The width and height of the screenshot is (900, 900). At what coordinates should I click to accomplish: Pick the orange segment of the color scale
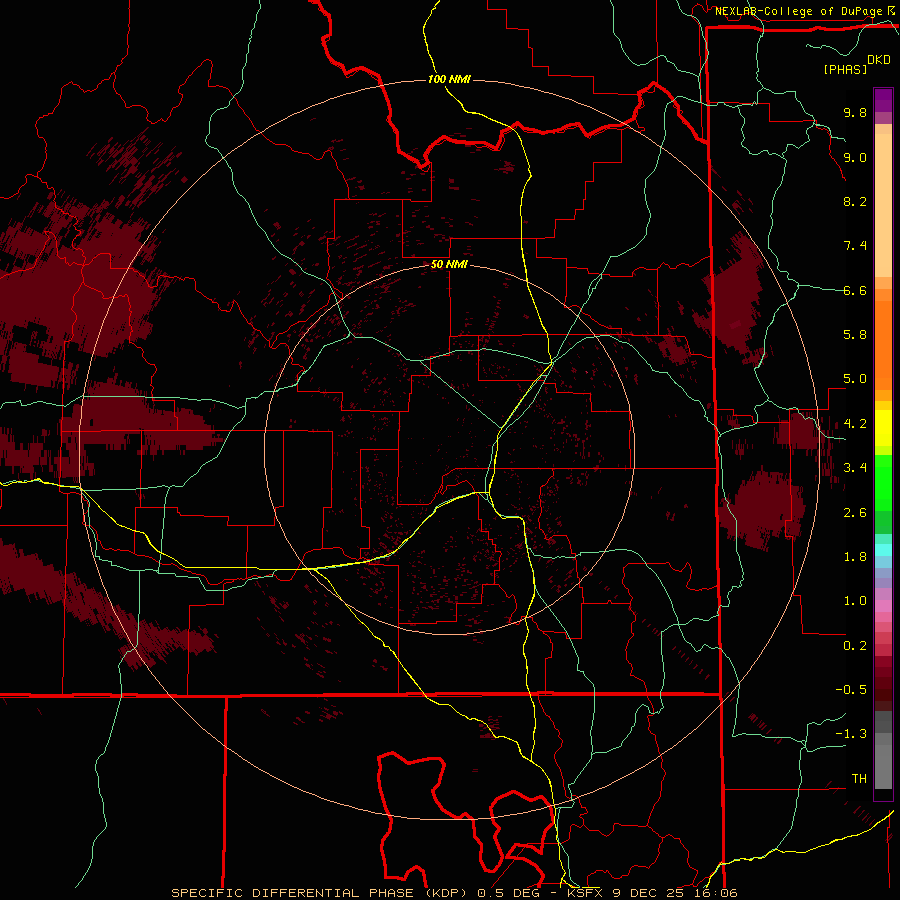[x=883, y=344]
